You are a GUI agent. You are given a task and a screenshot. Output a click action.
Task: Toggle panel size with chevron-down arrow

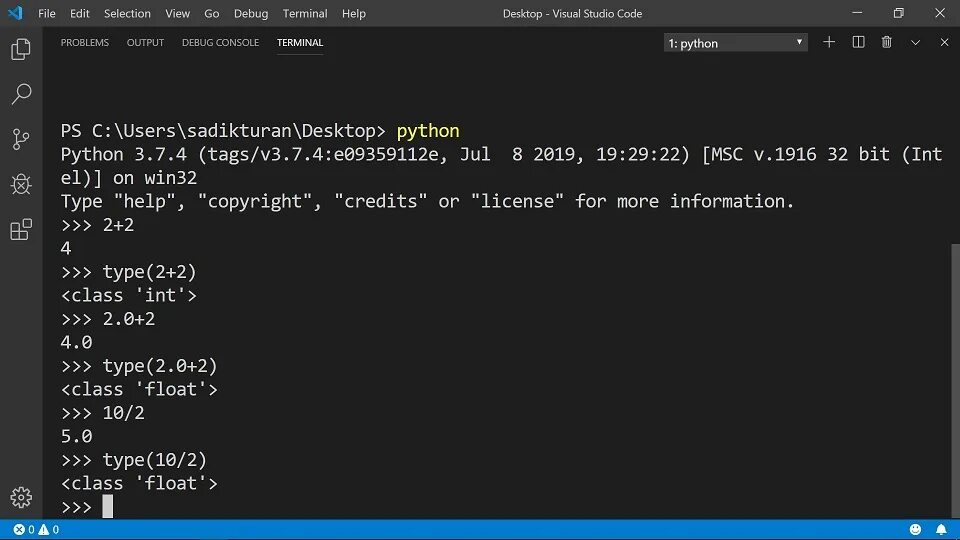915,42
